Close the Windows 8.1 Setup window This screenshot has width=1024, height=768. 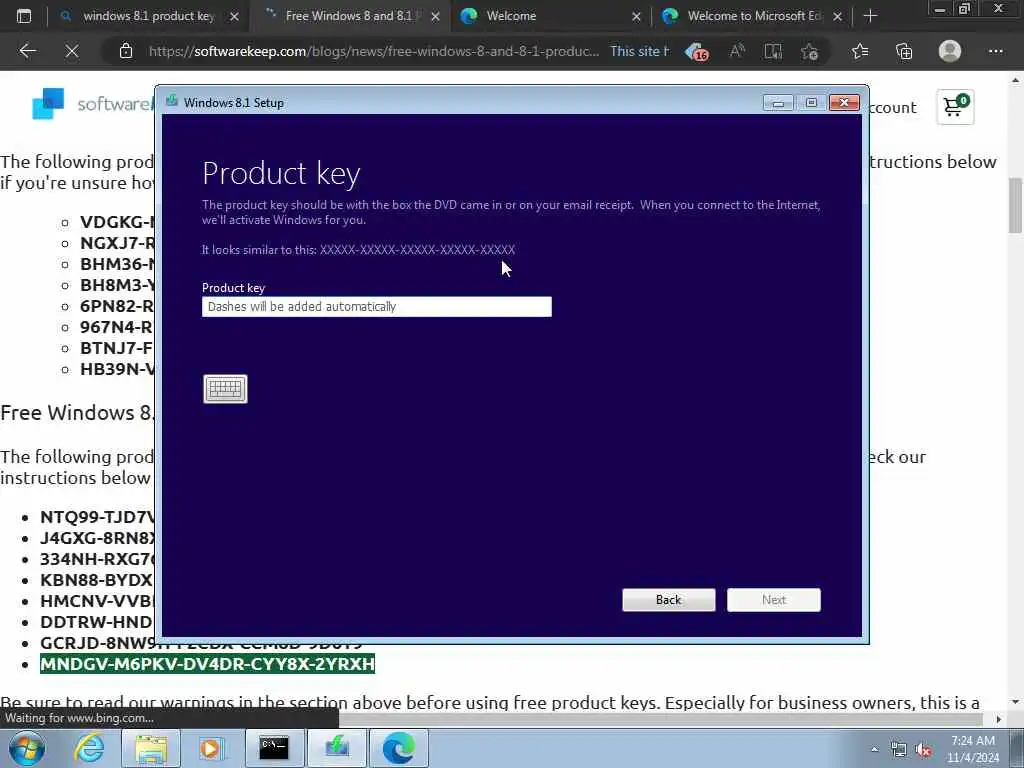tap(844, 103)
